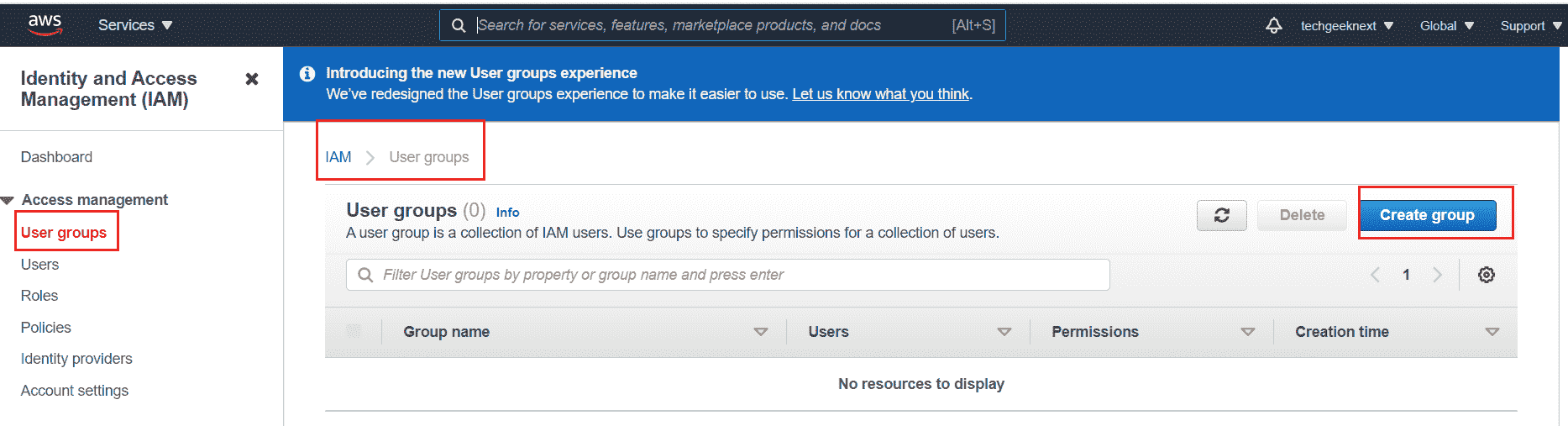The height and width of the screenshot is (426, 1568).
Task: Click the disabled Delete button
Action: pos(1302,215)
